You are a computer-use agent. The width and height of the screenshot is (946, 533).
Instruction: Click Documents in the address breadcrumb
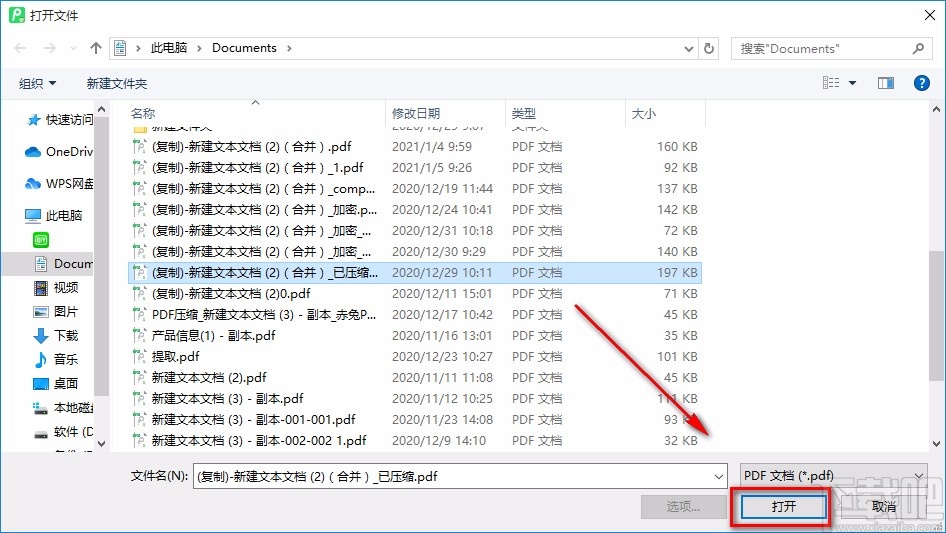244,48
